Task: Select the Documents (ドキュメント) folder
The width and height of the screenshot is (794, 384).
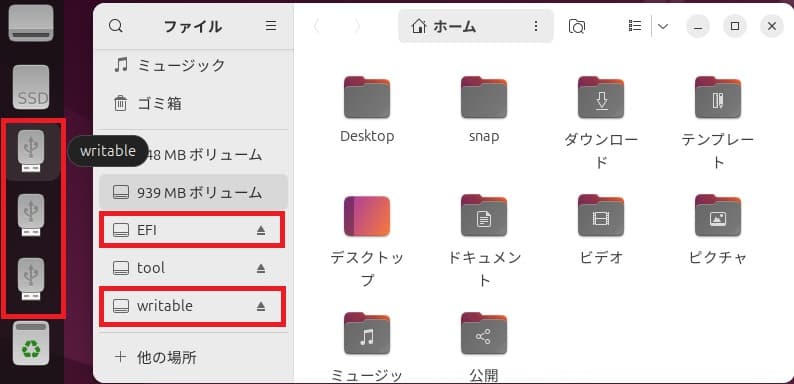Action: click(x=484, y=241)
